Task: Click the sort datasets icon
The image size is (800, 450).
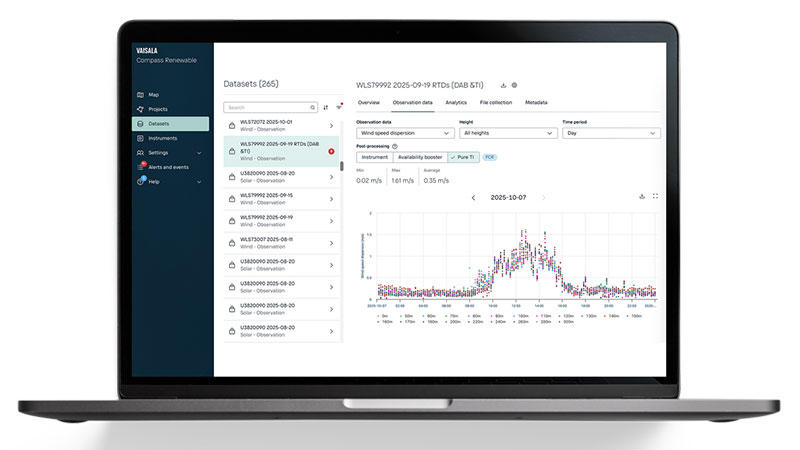Action: tap(325, 107)
